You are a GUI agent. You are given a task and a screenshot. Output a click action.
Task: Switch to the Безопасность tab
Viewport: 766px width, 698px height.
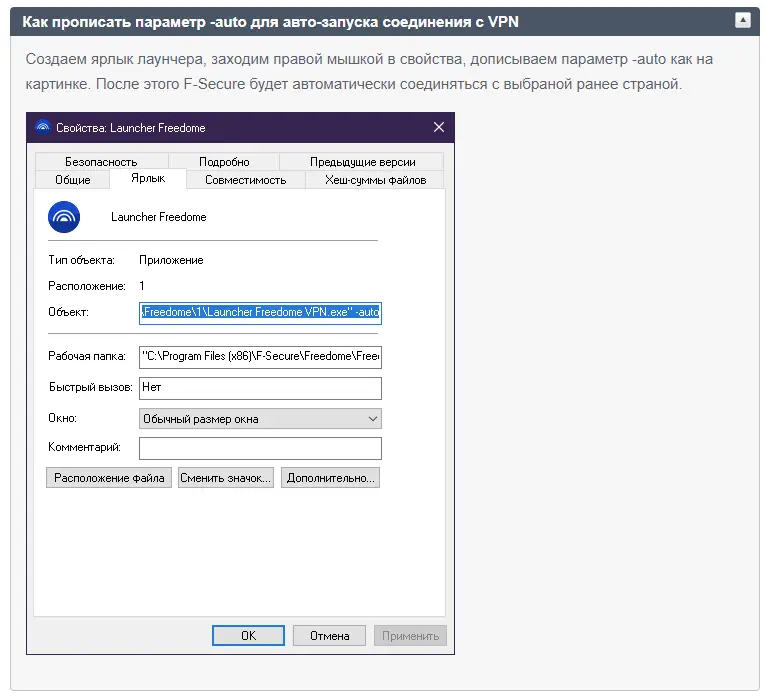[x=101, y=162]
